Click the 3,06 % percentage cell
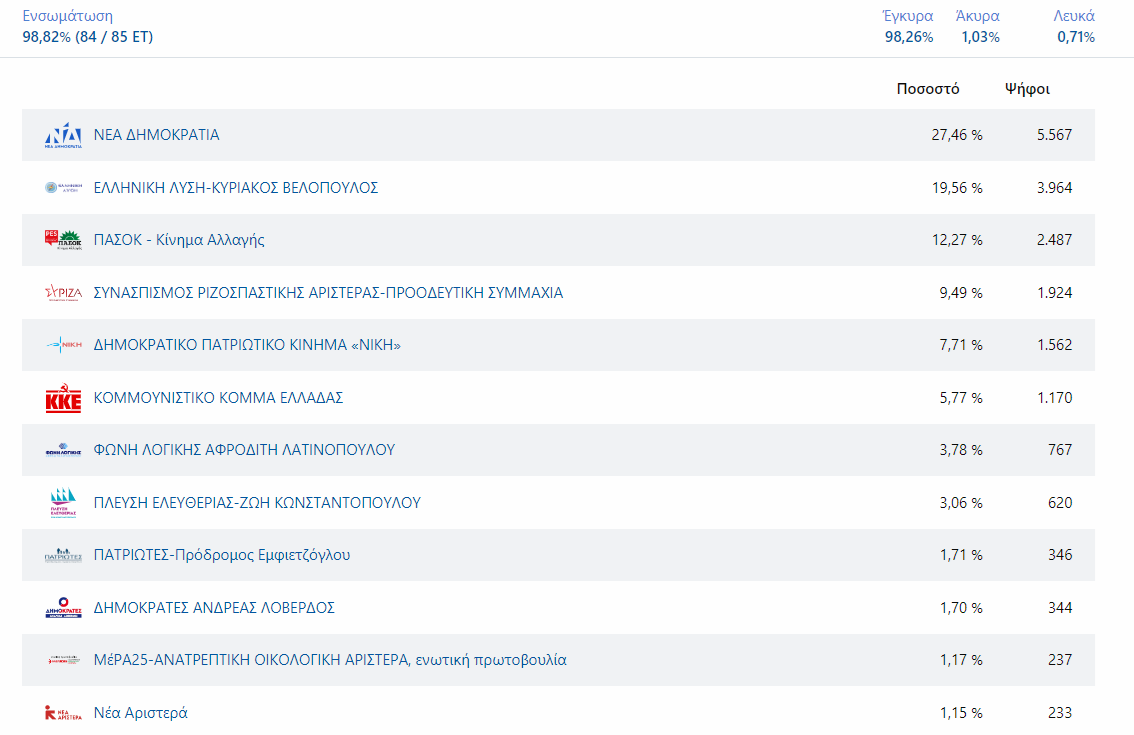Screen dimensions: 1134x735 [961, 503]
